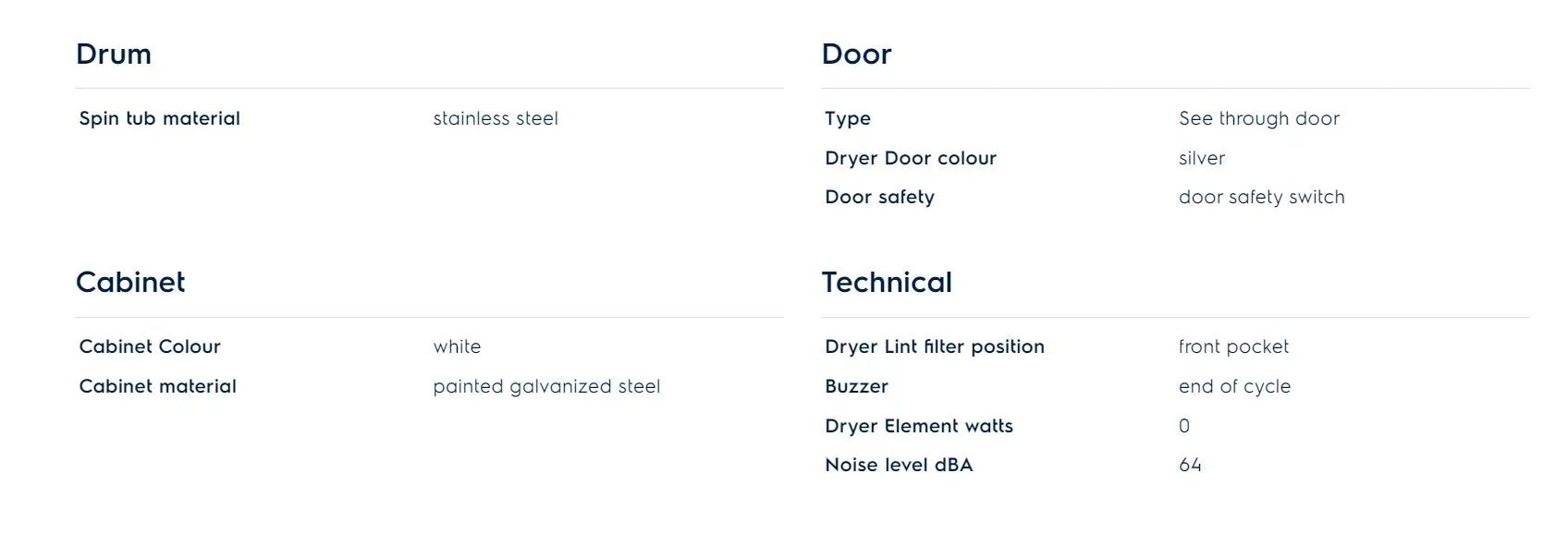Viewport: 1568px width, 546px height.
Task: Select the Noise level dBA label
Action: click(x=898, y=466)
